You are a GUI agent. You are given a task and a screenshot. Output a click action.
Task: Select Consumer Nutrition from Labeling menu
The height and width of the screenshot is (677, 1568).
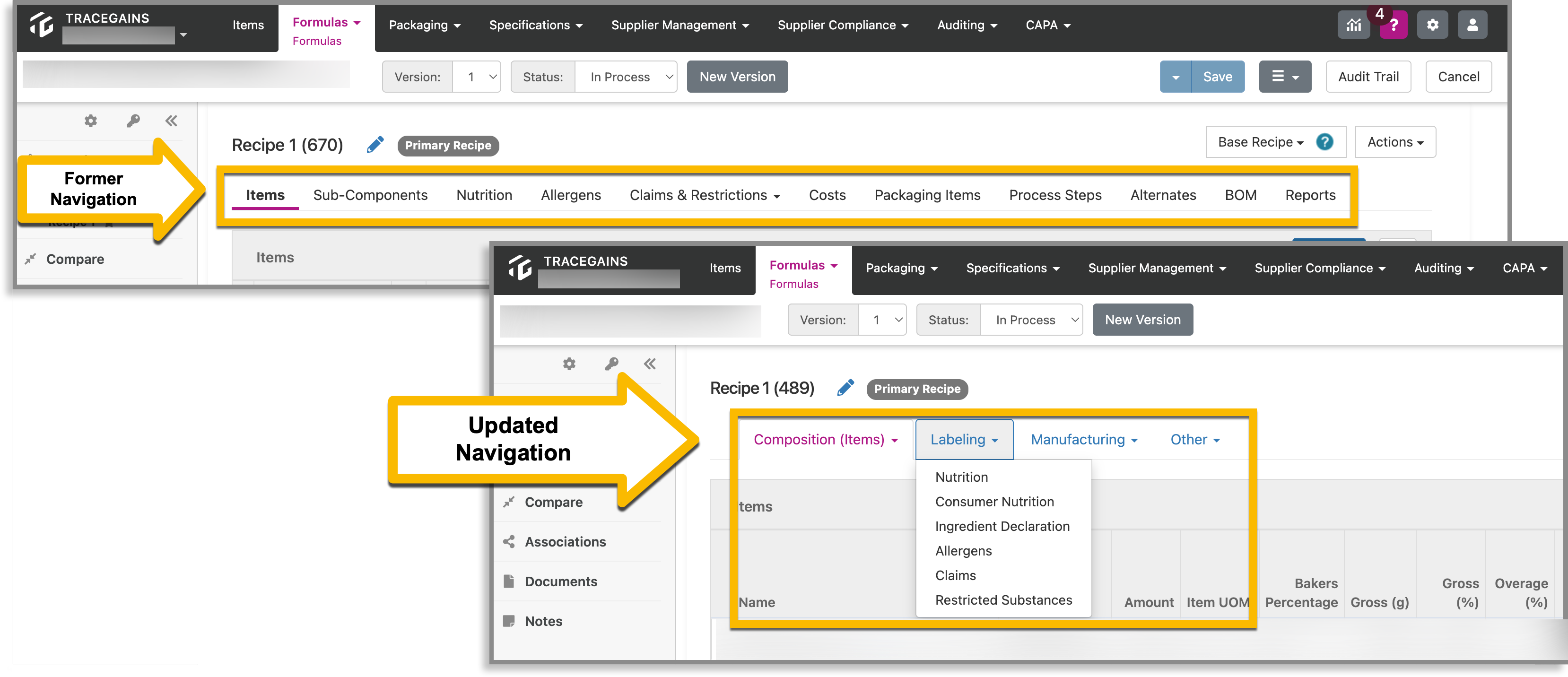[x=994, y=501]
